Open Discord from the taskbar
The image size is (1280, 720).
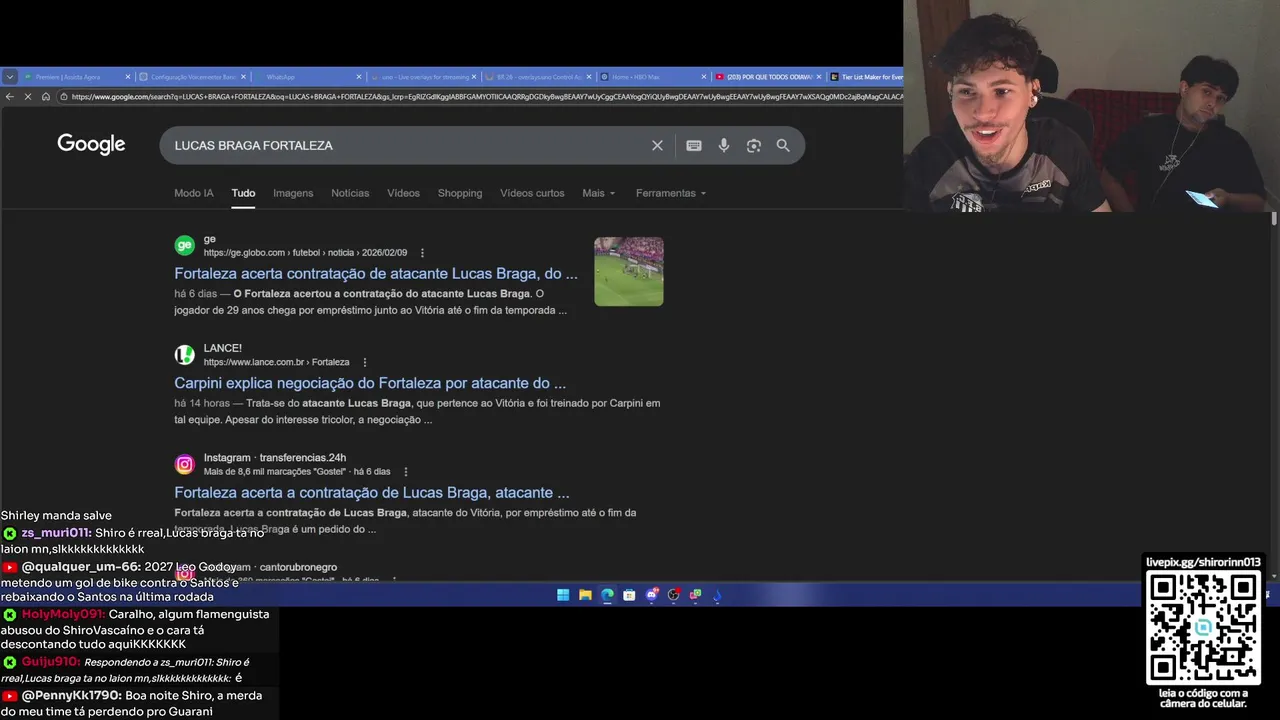coord(651,595)
